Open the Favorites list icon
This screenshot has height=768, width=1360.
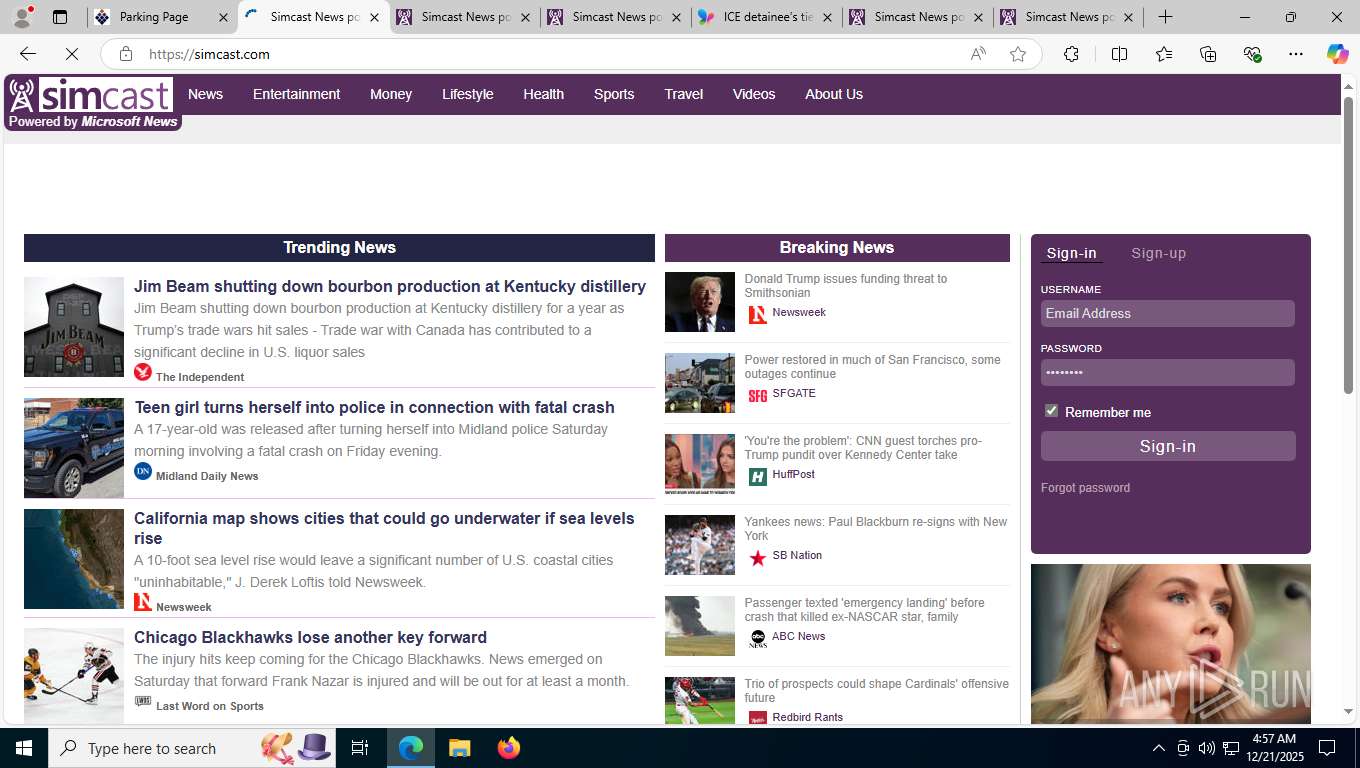click(1164, 54)
